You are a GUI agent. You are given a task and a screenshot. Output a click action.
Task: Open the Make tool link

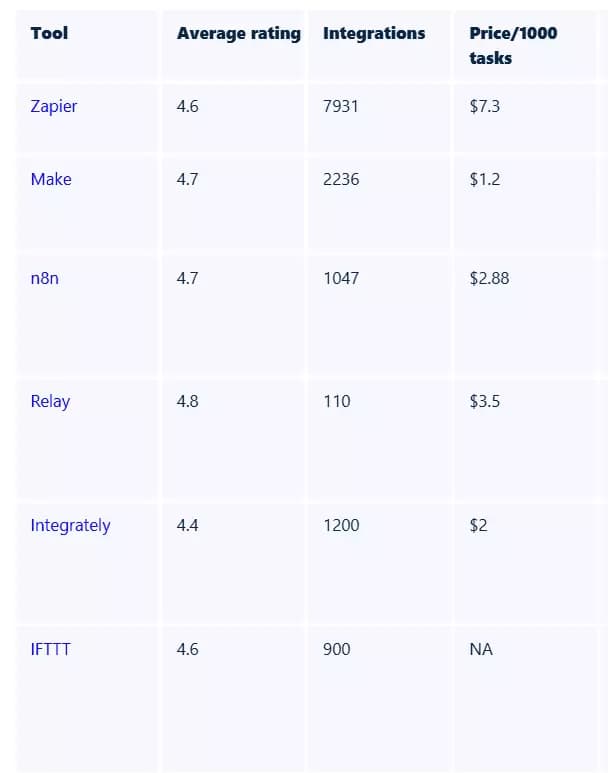pyautogui.click(x=51, y=179)
